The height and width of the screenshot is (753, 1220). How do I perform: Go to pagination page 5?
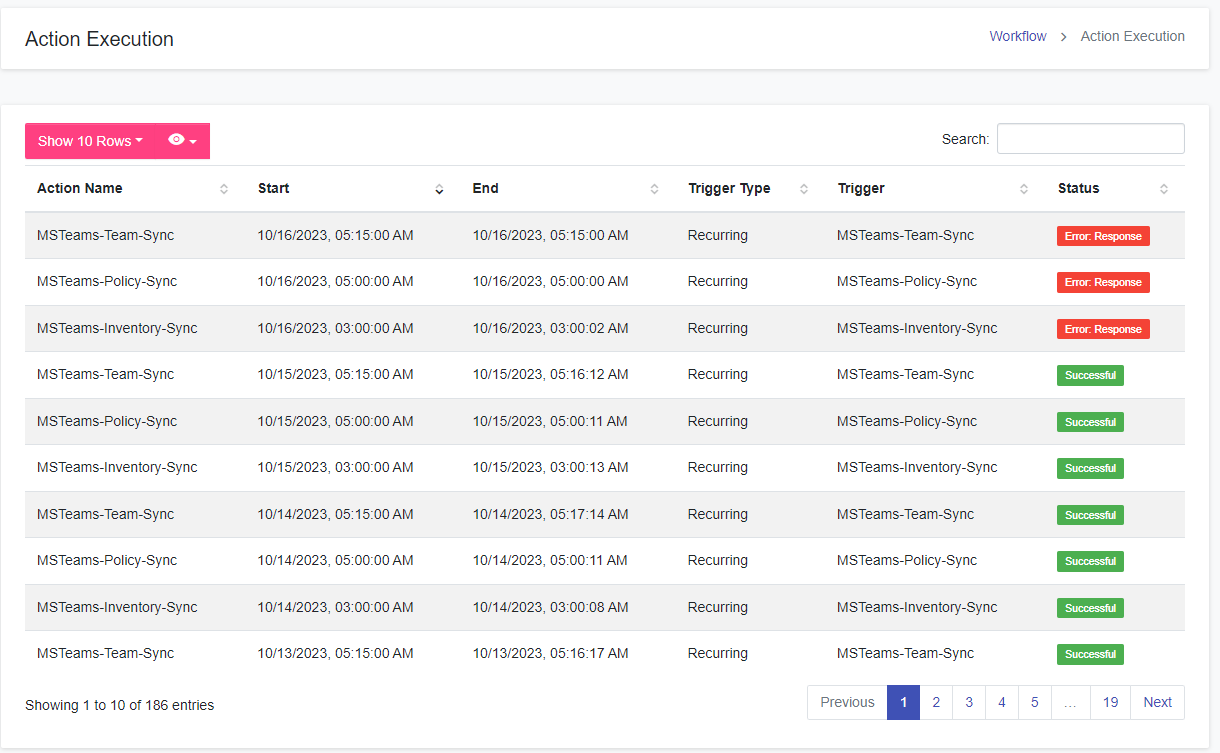[1035, 702]
